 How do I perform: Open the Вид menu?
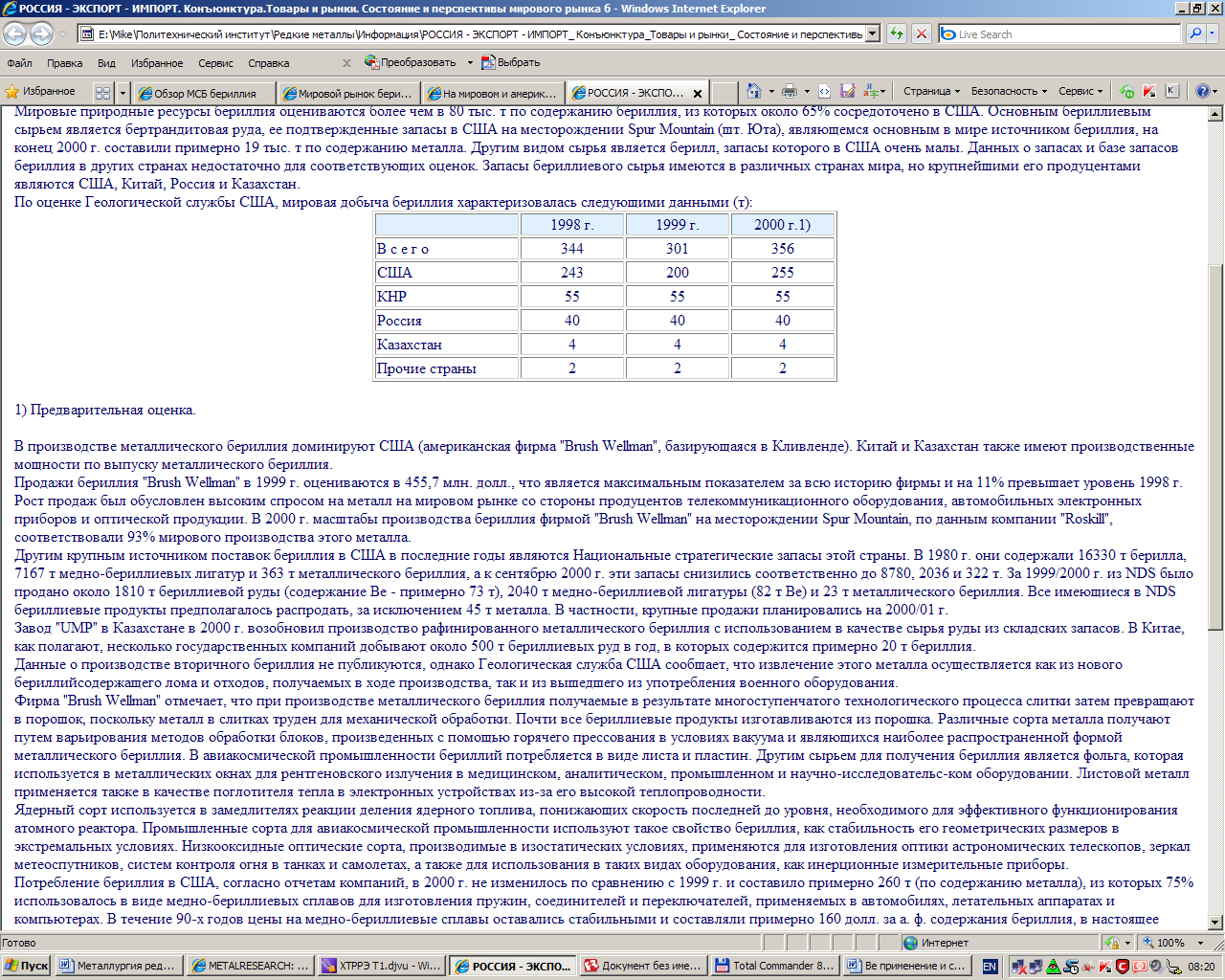(x=106, y=63)
